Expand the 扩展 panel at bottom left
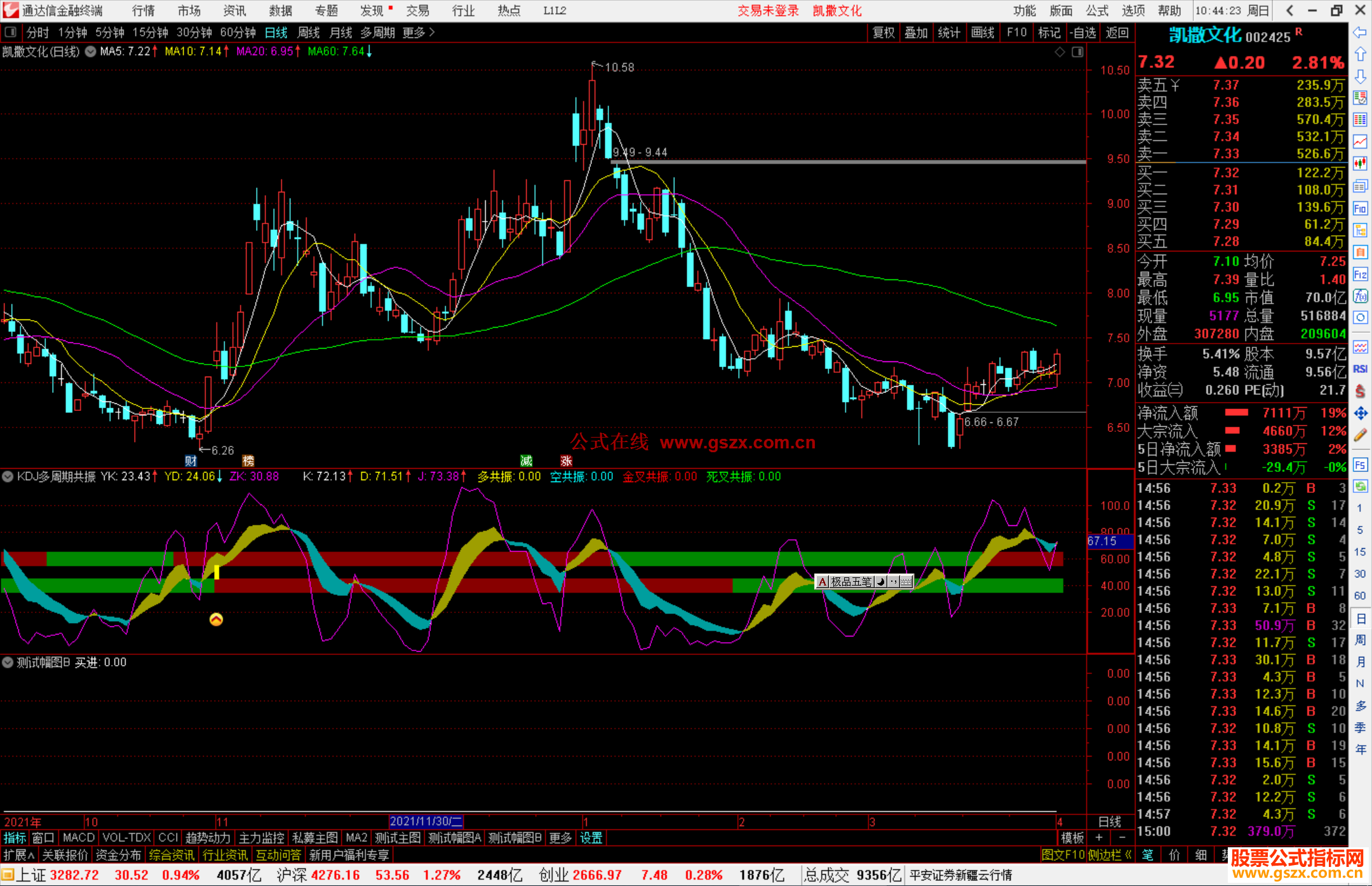This screenshot has height=886, width=1372. point(19,855)
